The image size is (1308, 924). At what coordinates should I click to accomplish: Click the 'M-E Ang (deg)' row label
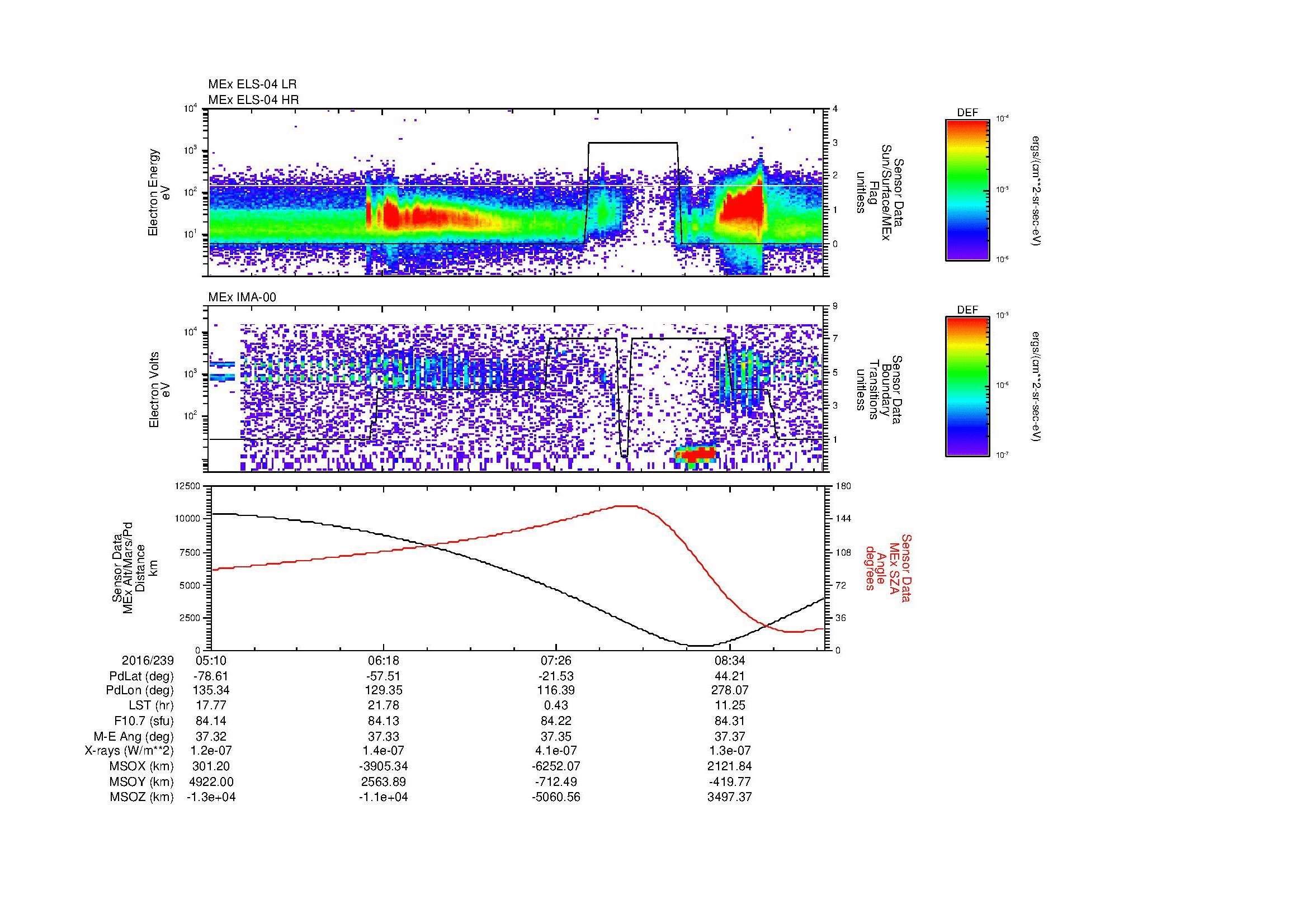coord(134,737)
